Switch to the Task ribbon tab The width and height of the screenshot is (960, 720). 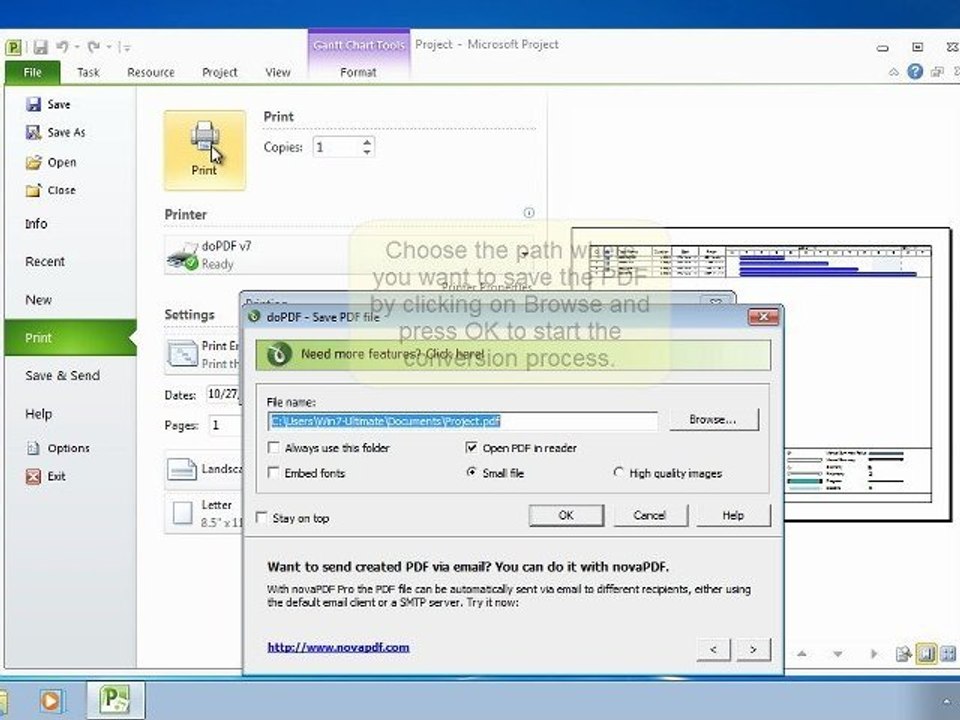88,72
